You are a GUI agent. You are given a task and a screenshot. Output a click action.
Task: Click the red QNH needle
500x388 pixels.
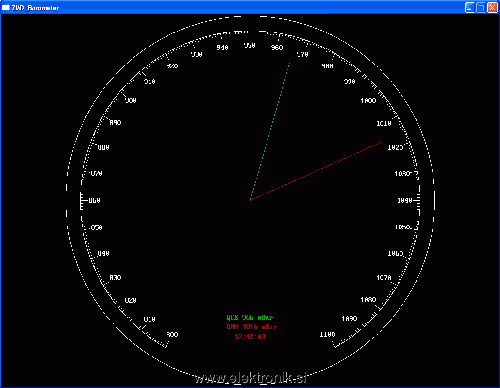coord(316,171)
